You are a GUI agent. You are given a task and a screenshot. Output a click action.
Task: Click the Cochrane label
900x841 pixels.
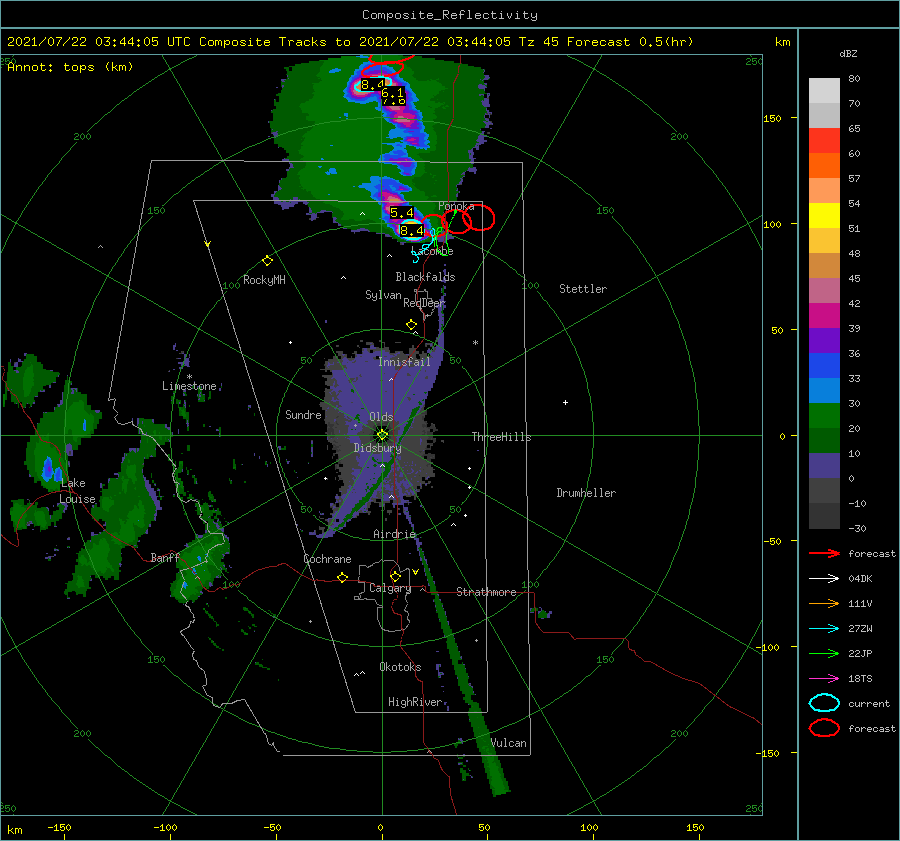[x=327, y=559]
